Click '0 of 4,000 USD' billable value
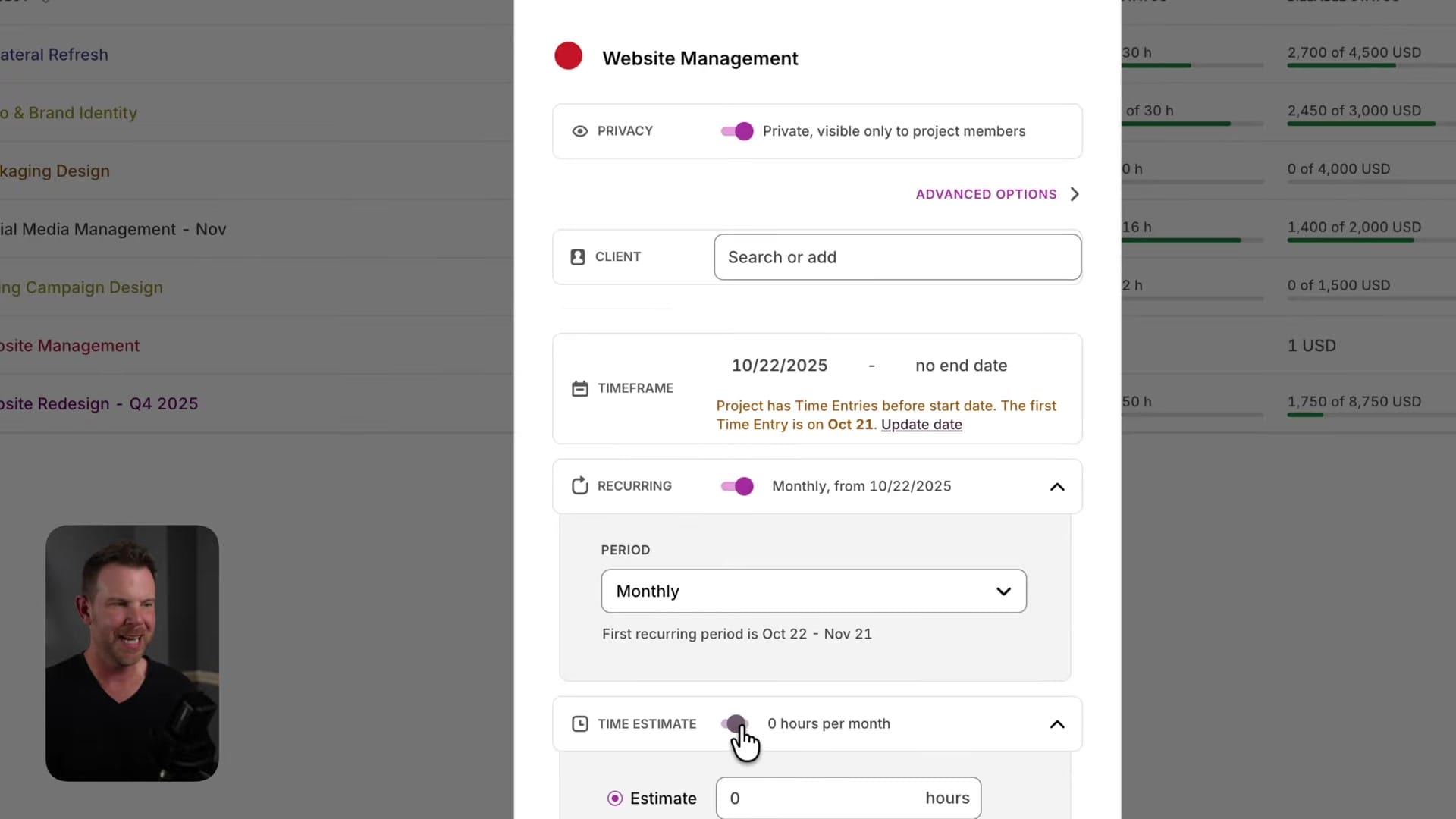 coord(1338,169)
